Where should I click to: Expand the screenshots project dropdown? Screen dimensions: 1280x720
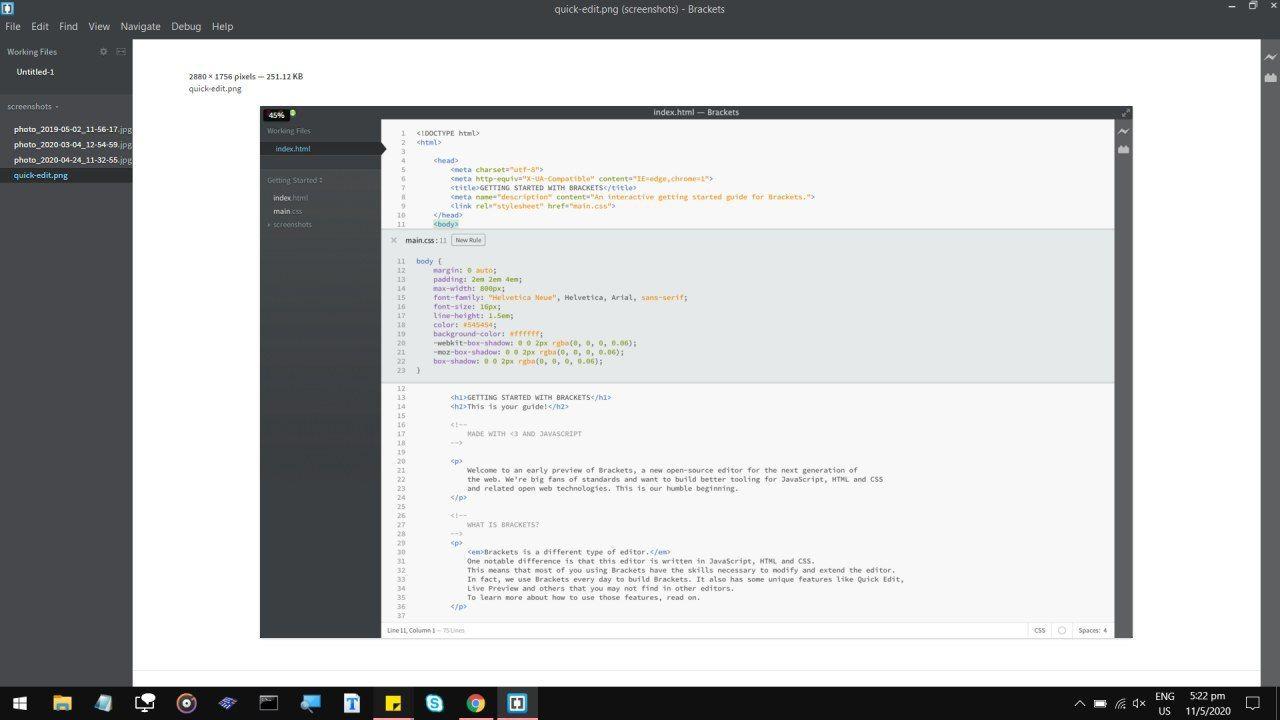[x=33, y=106]
